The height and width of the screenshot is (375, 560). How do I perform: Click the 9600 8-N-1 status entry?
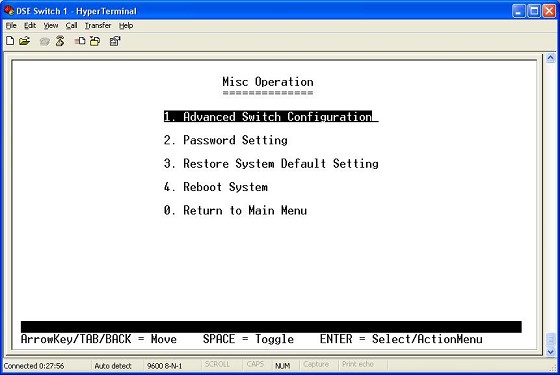165,366
